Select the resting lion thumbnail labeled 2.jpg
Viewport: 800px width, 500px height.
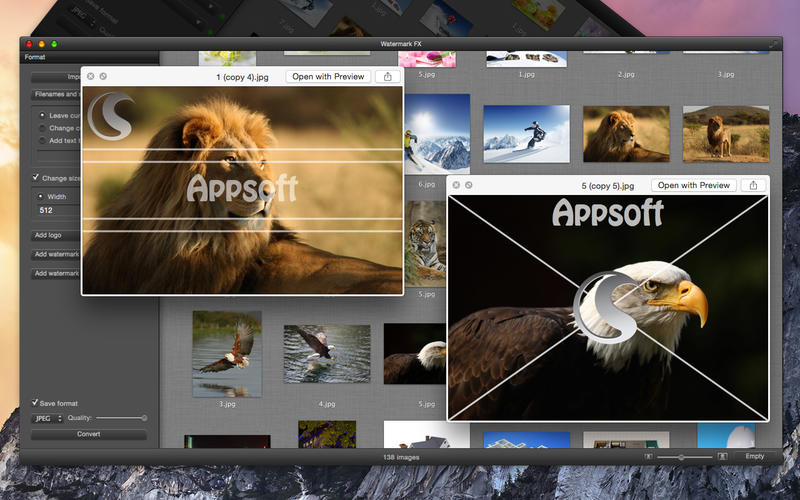(626, 134)
